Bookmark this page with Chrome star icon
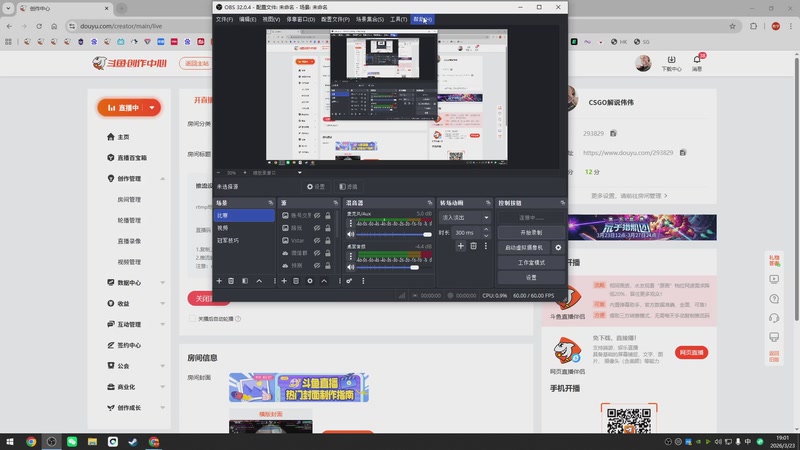 [733, 26]
